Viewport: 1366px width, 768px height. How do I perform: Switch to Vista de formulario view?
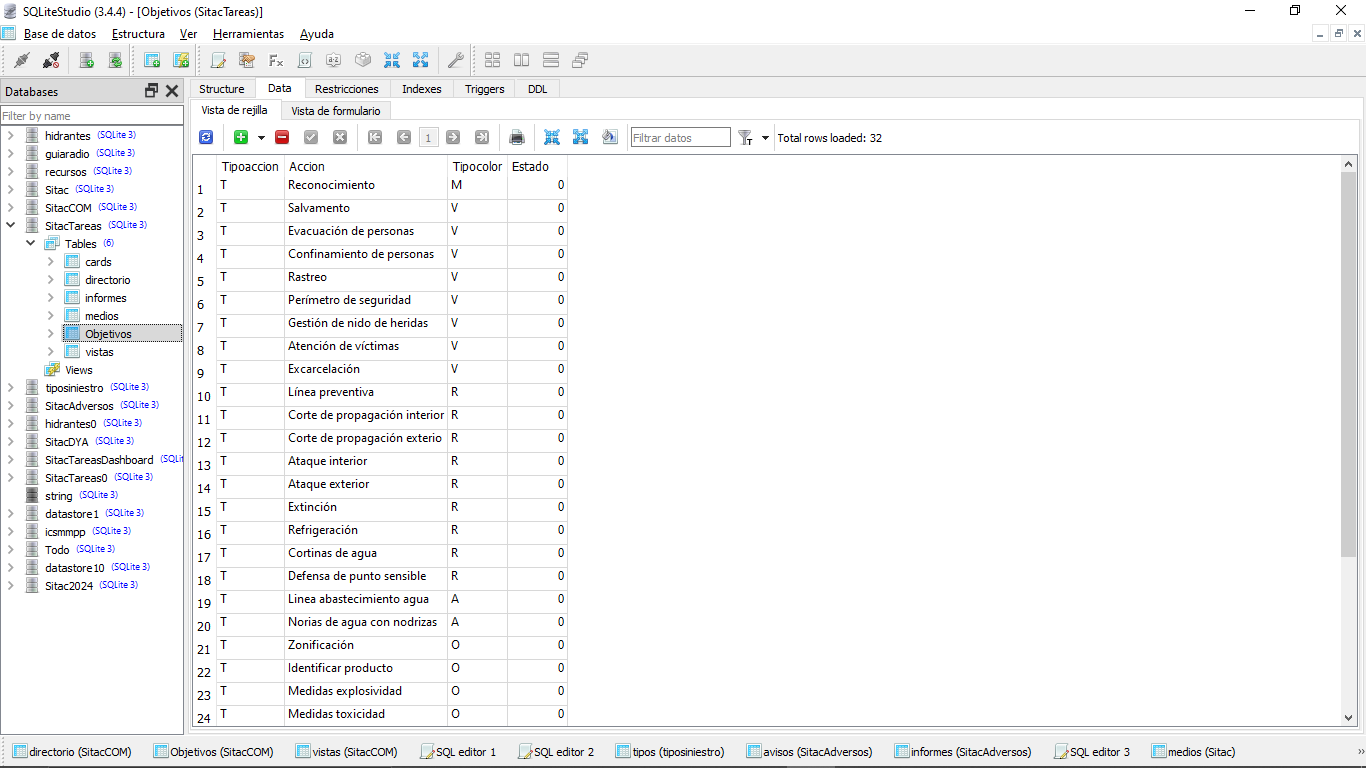tap(335, 111)
